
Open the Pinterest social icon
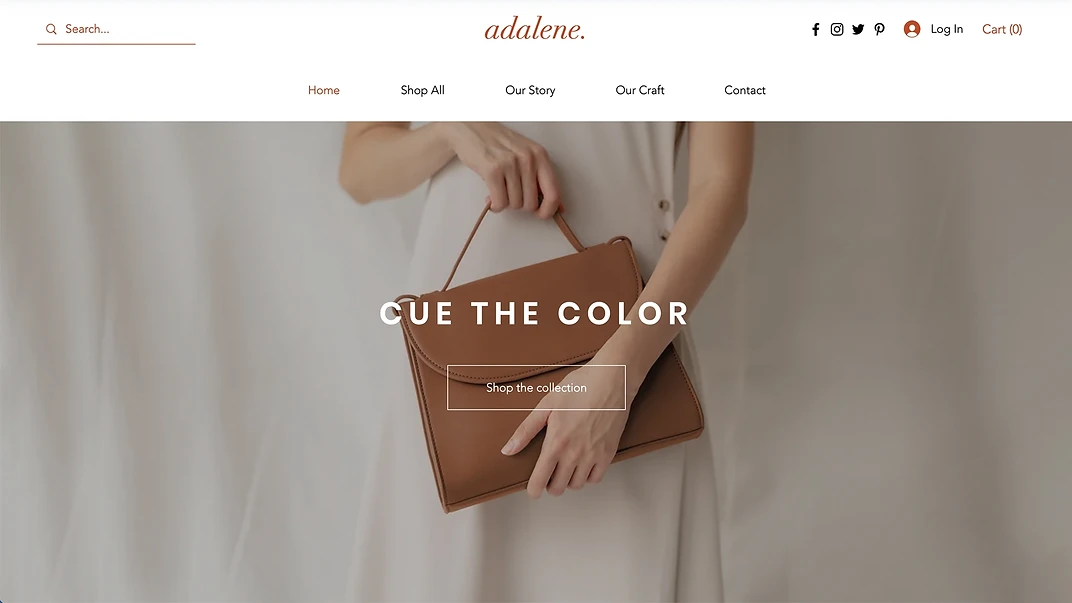point(879,29)
